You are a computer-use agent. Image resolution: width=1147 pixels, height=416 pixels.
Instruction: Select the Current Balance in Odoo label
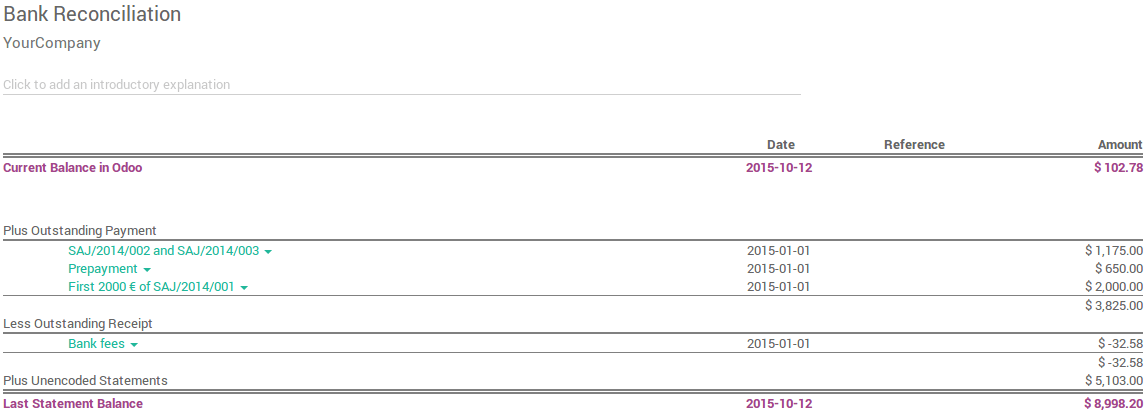click(72, 168)
